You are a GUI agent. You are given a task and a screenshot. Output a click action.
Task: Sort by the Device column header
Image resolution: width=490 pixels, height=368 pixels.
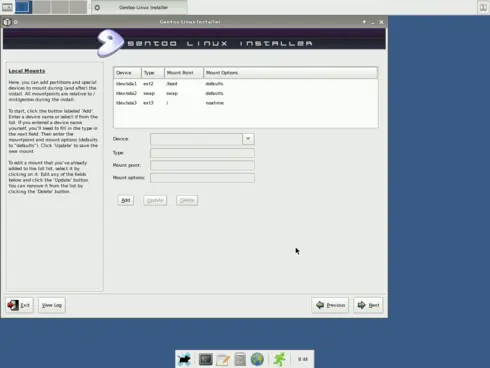pos(128,73)
